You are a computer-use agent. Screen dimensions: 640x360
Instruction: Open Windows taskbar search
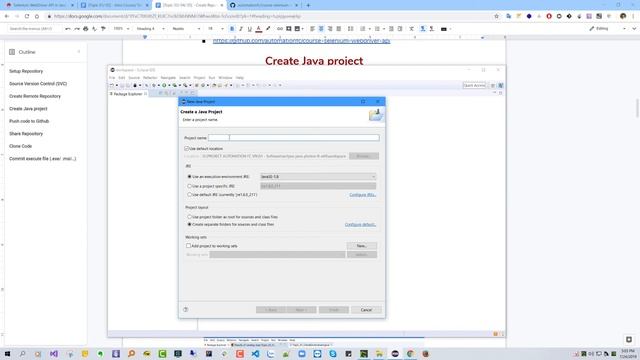(22, 353)
